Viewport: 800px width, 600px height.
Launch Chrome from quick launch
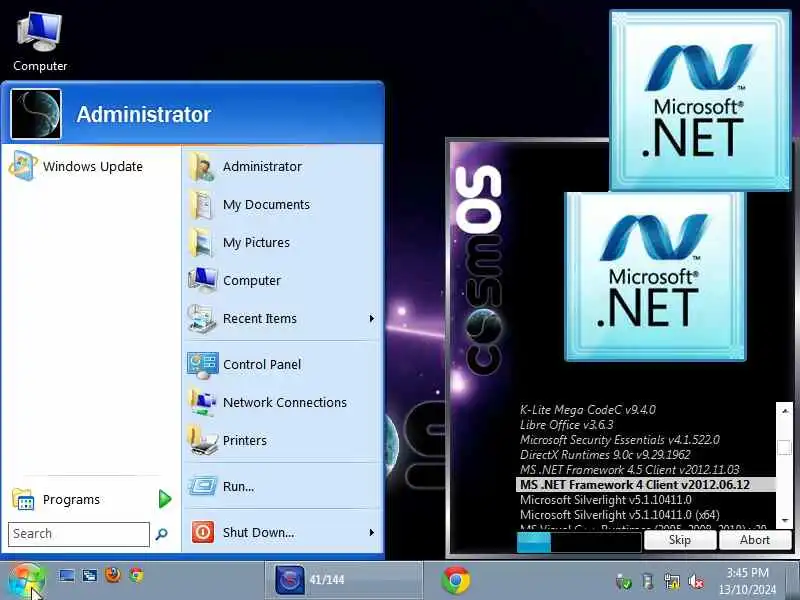[x=136, y=576]
